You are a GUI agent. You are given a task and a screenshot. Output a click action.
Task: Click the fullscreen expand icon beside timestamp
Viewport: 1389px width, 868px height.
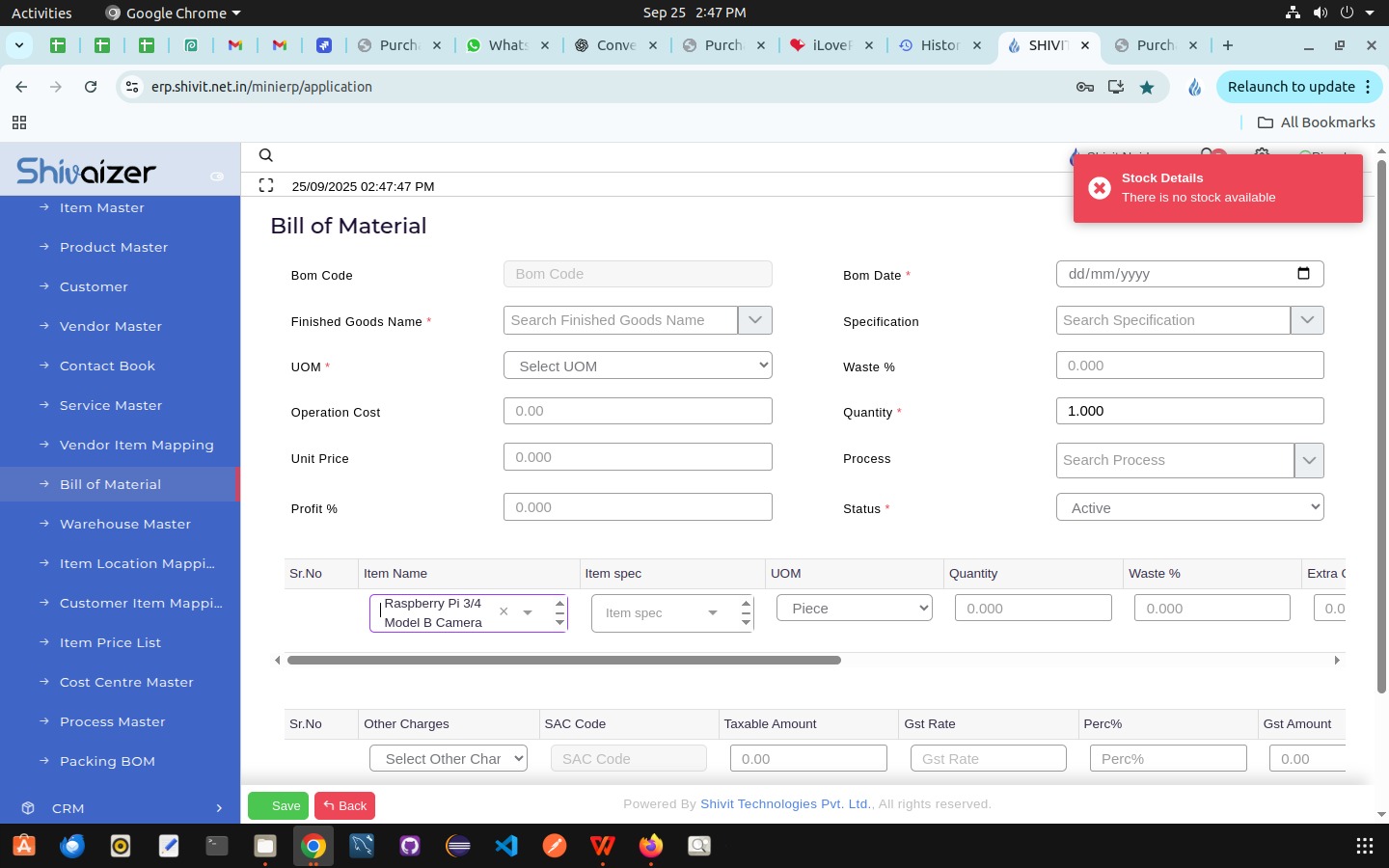266,186
